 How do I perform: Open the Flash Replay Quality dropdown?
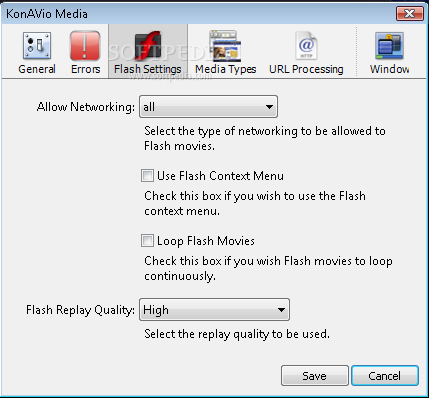click(214, 310)
